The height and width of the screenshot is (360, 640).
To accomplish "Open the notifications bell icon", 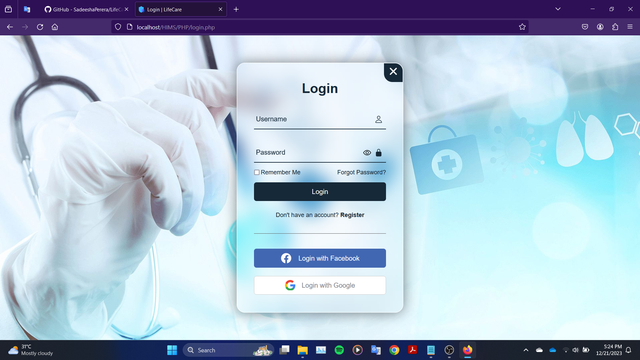I will 629,350.
